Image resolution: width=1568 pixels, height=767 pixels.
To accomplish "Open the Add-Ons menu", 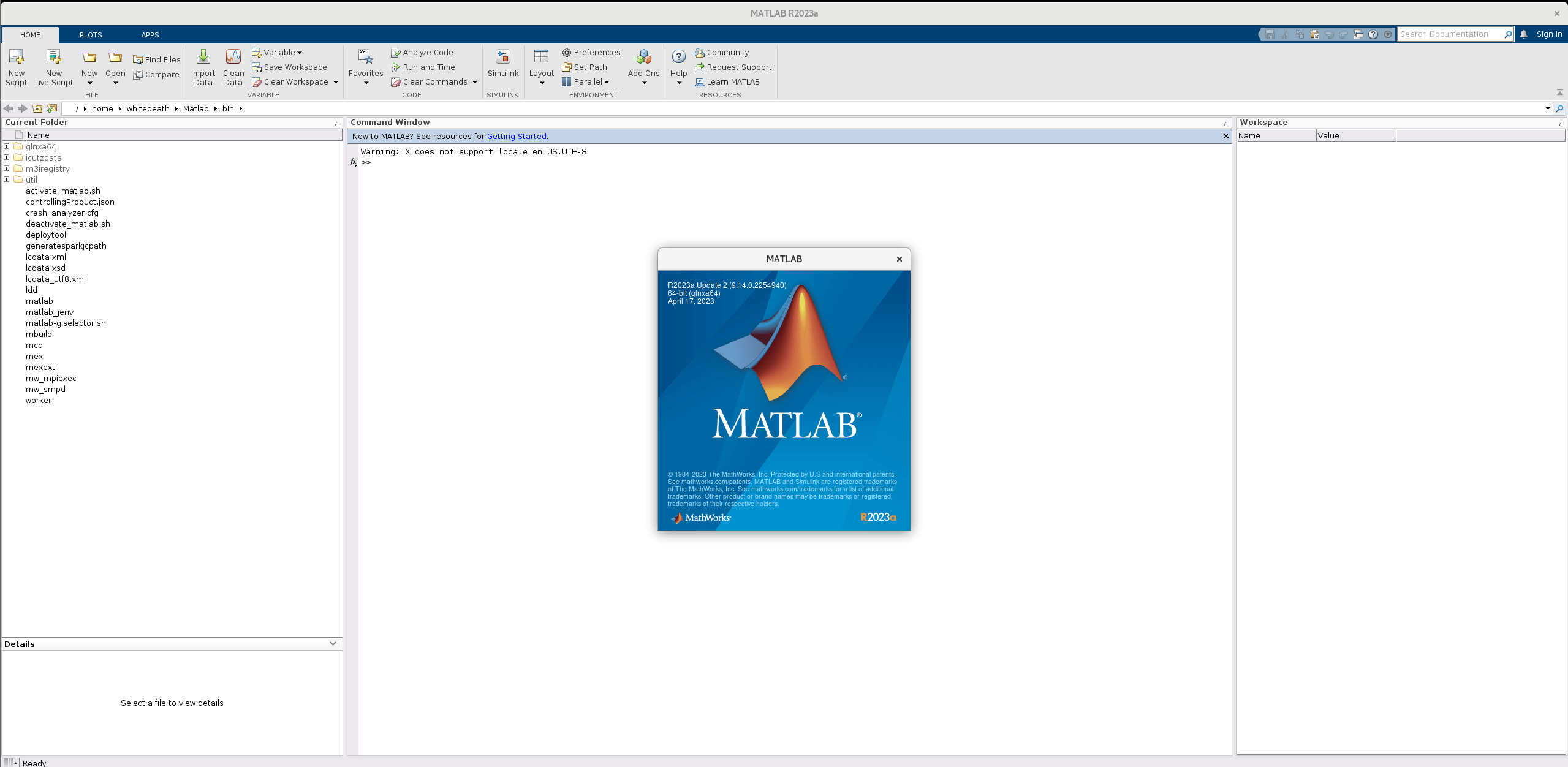I will point(643,67).
